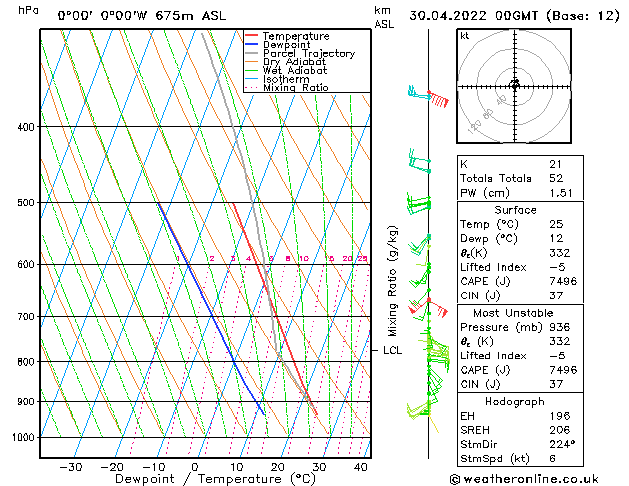Select the Wet Adiabat legend entry
The height and width of the screenshot is (486, 629).
[295, 71]
